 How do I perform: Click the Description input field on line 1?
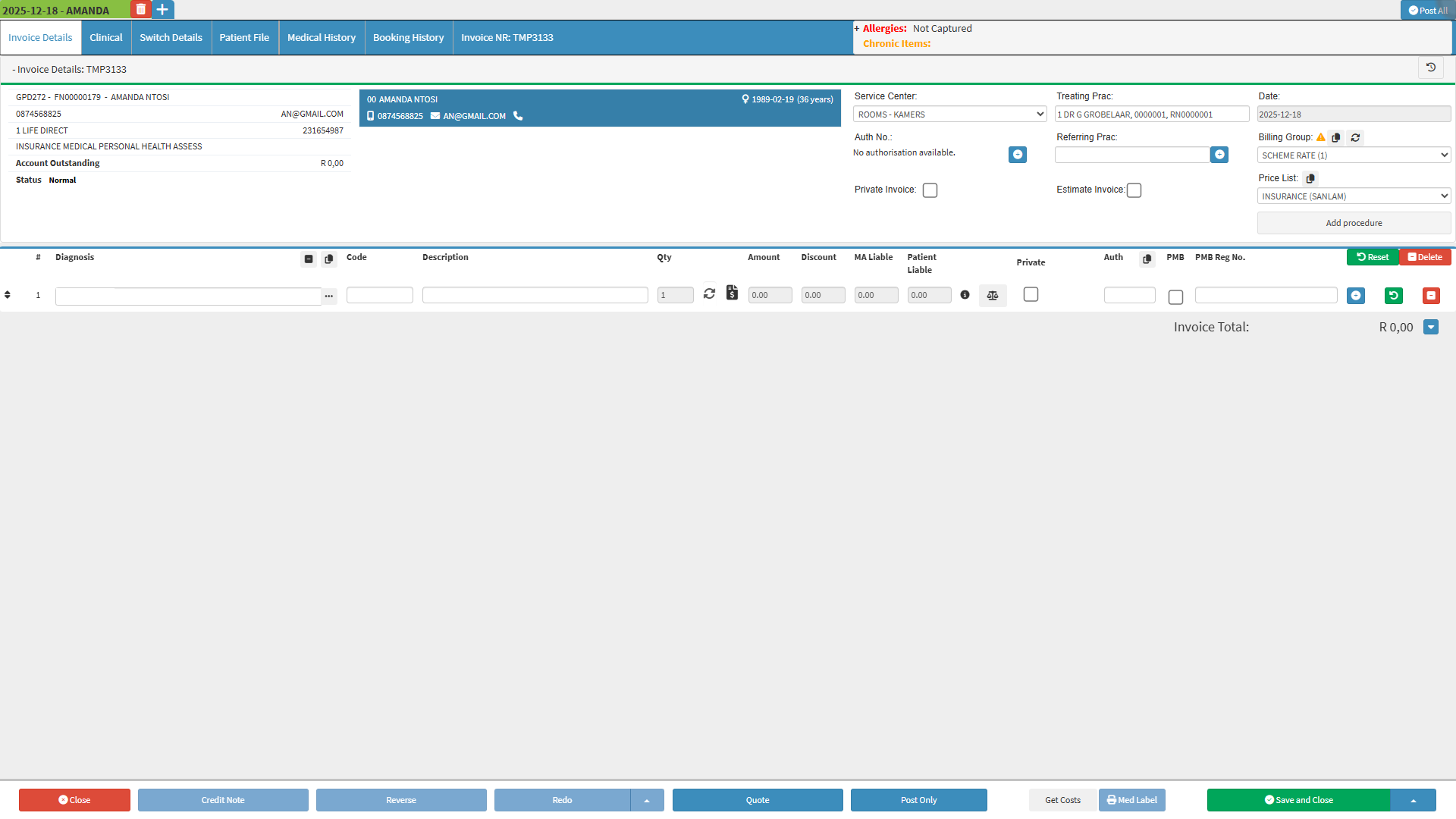point(535,295)
